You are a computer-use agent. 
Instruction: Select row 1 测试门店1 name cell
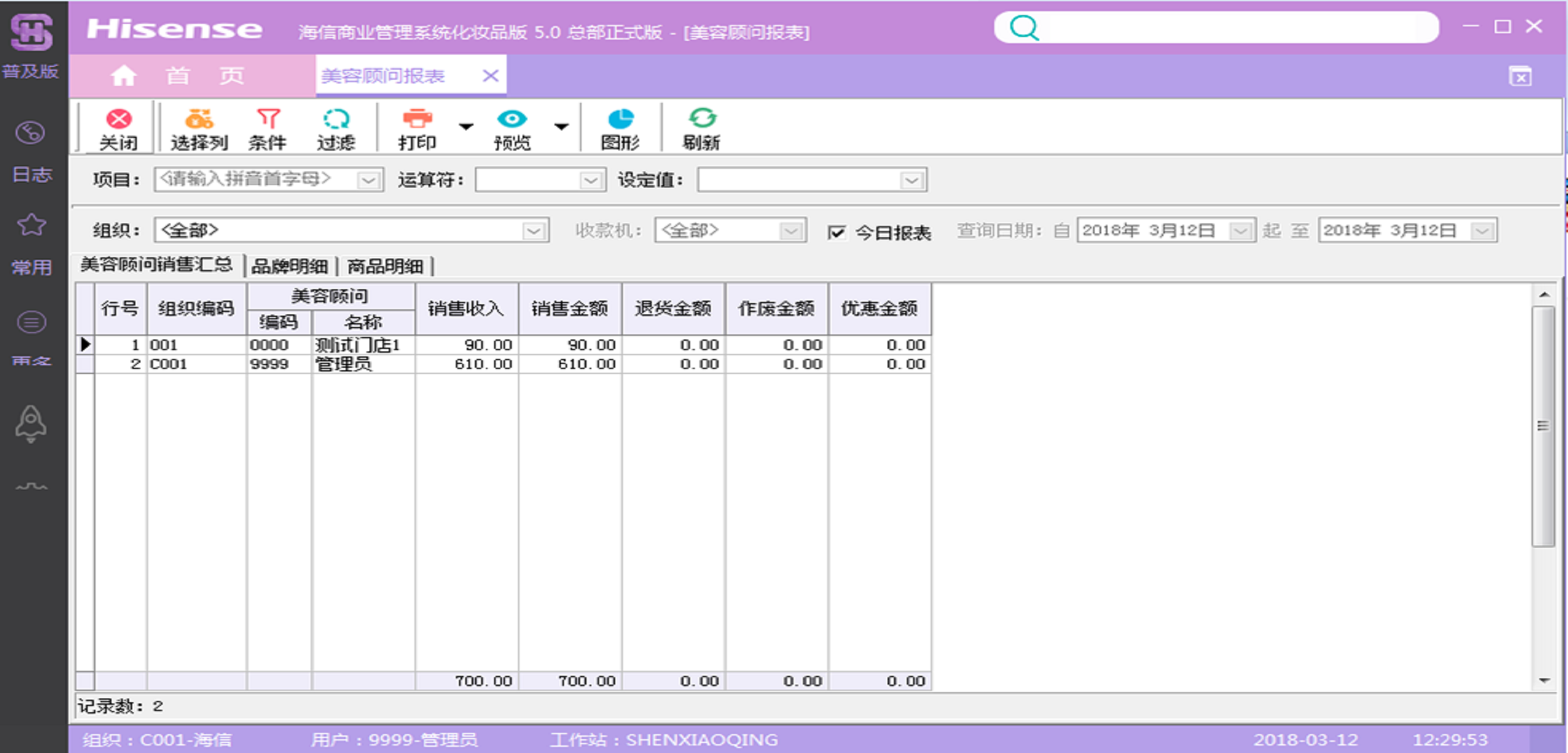pos(364,345)
